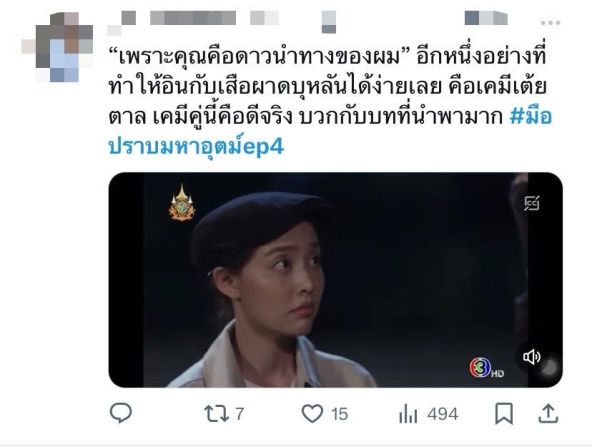Open the pixelated profile avatar
This screenshot has height=447, width=592.
tap(57, 47)
